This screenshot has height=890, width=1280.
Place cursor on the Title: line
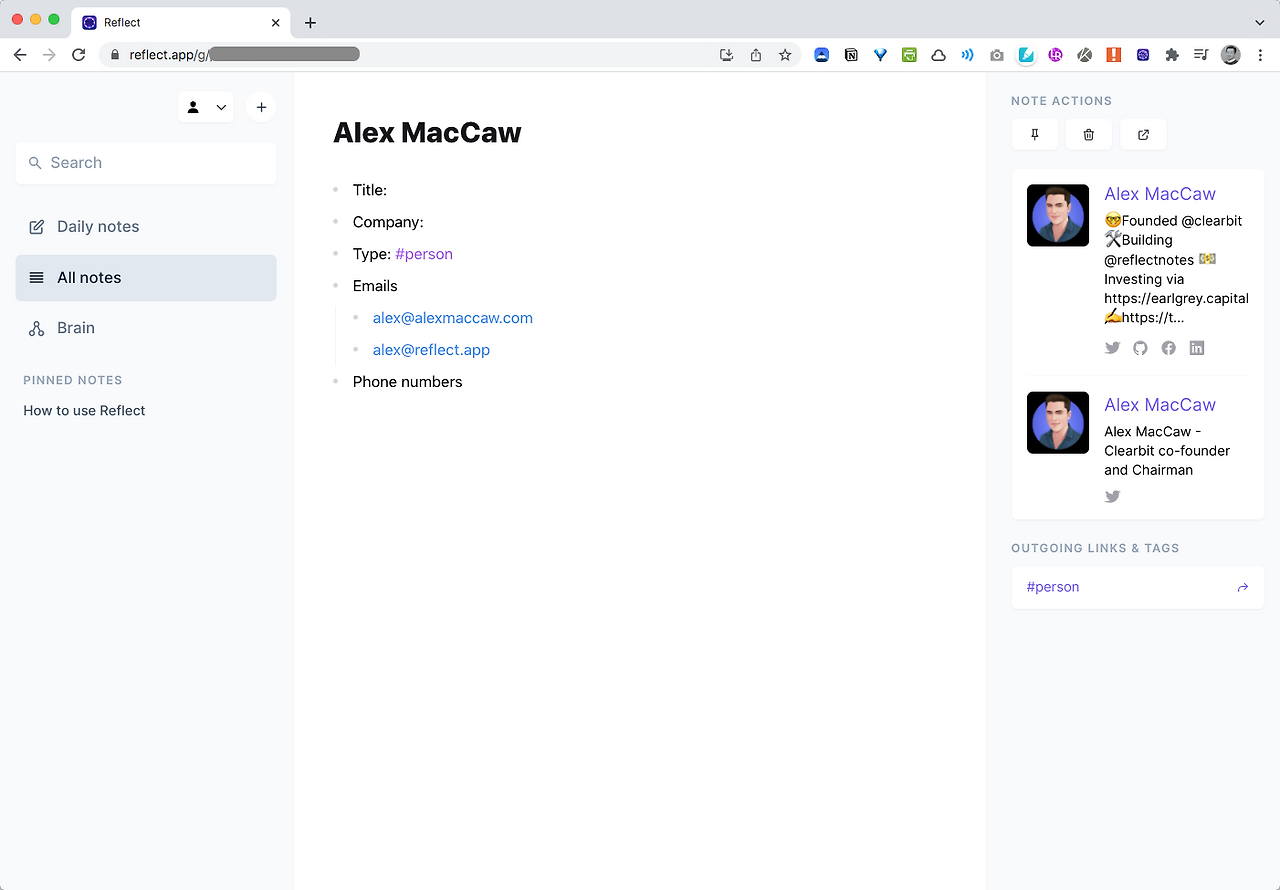coord(370,190)
